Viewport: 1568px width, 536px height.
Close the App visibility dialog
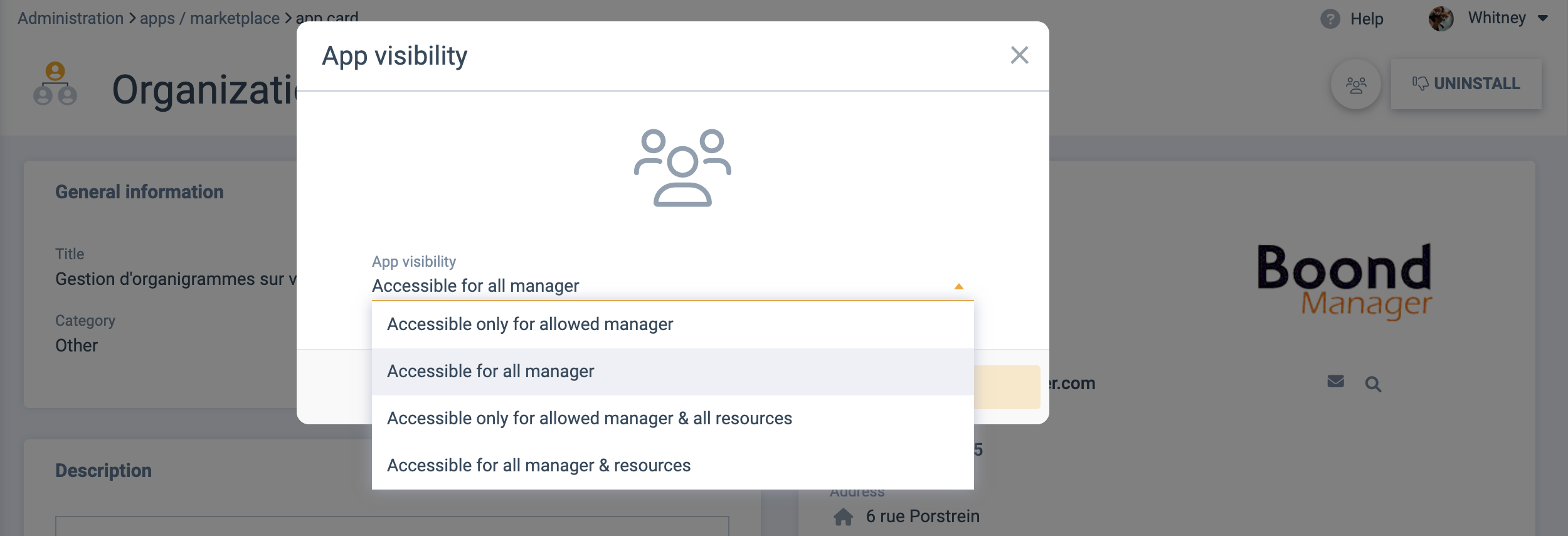[x=1019, y=55]
